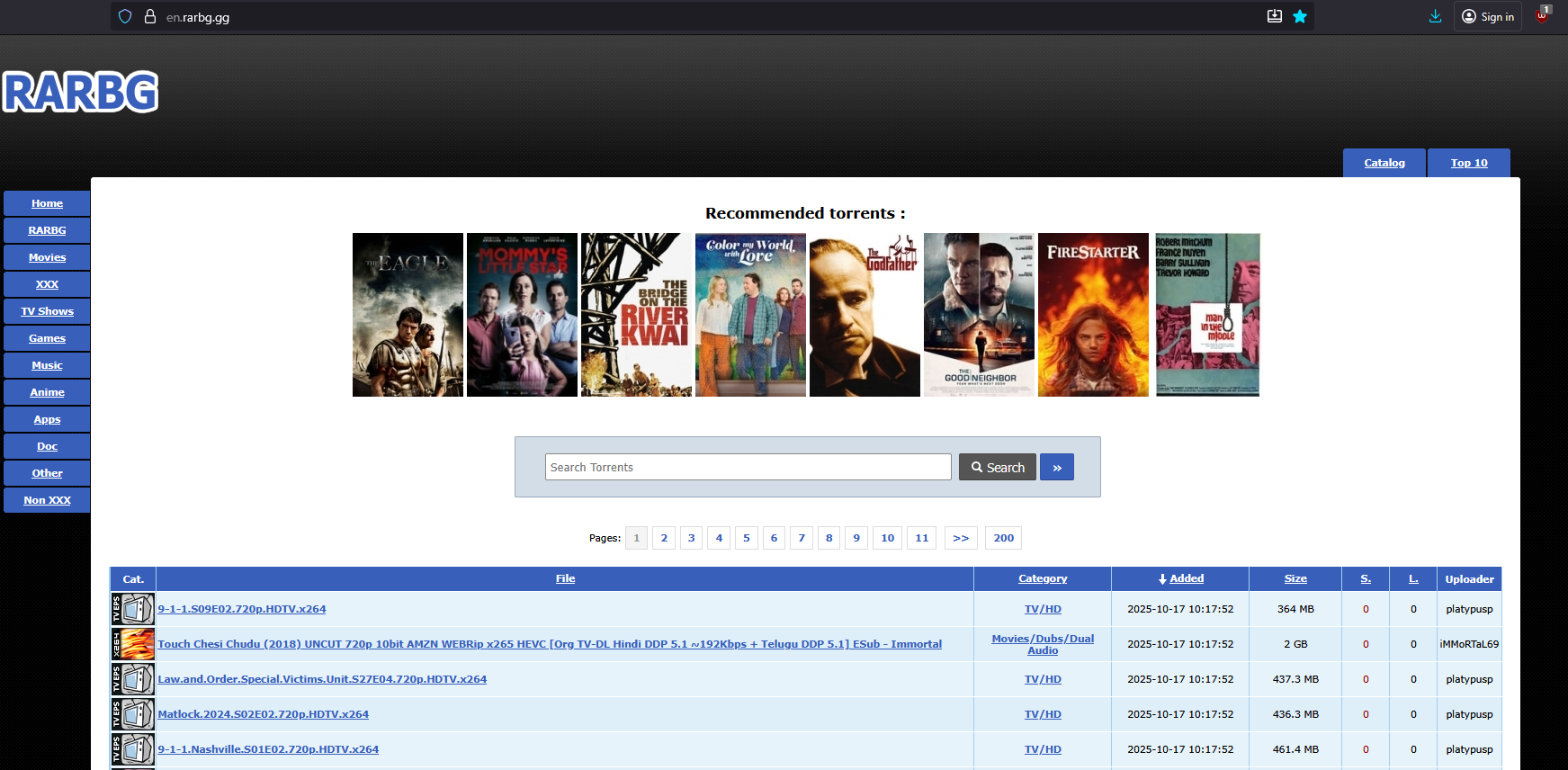Sort the table by Category column

1043,578
